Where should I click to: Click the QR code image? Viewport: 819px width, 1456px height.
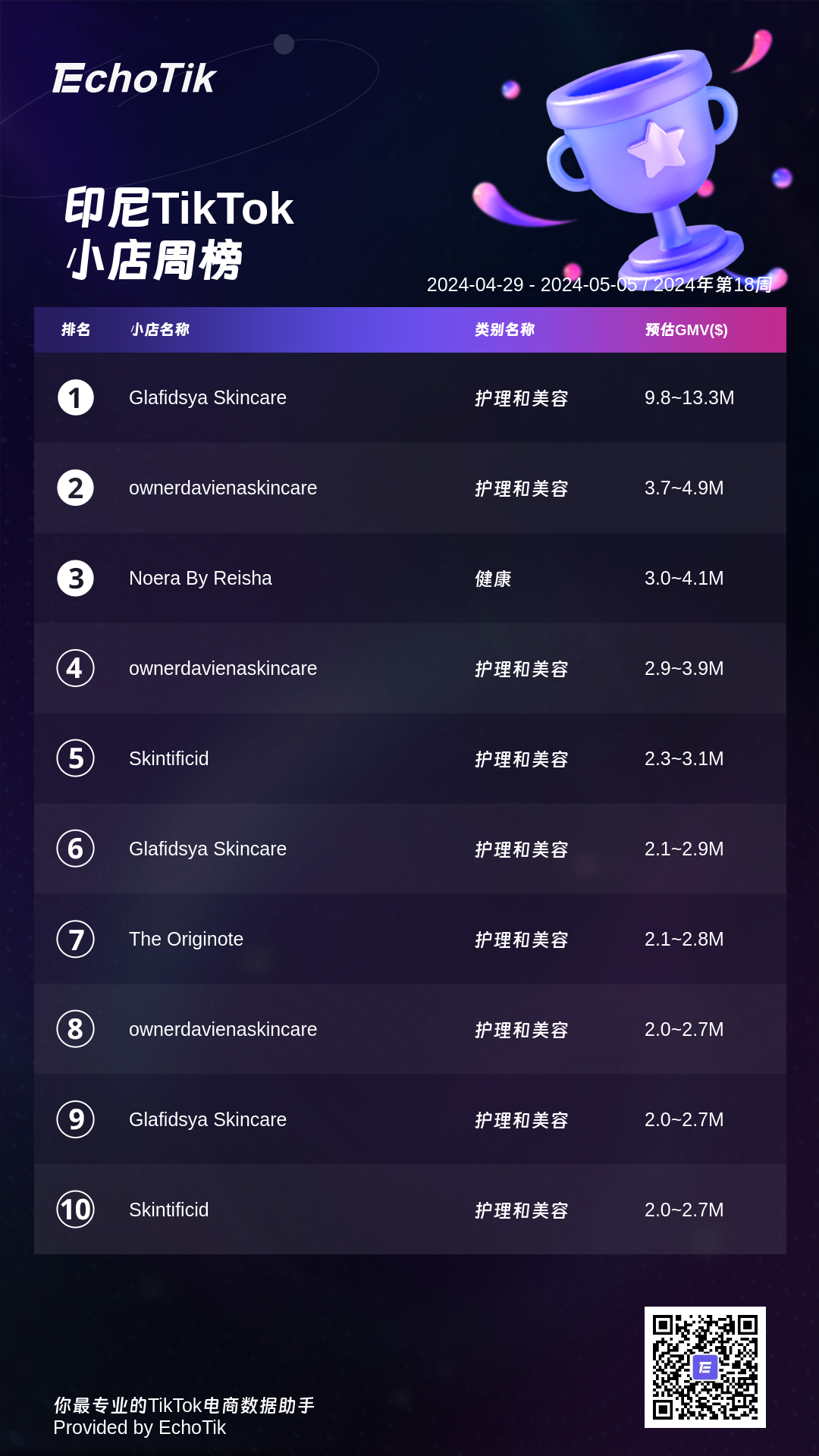click(x=704, y=1367)
